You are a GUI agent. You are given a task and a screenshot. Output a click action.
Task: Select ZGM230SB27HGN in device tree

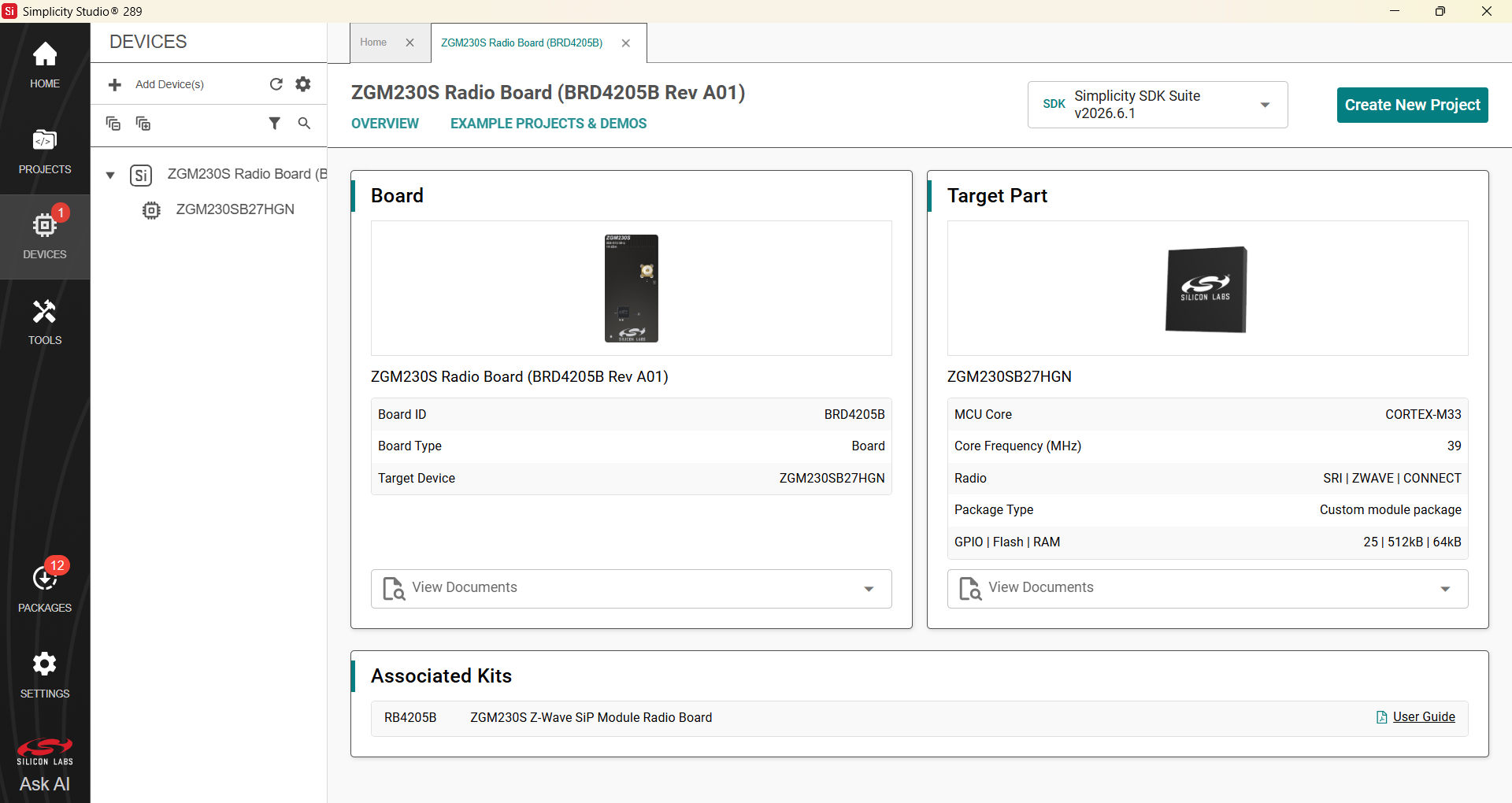point(235,209)
